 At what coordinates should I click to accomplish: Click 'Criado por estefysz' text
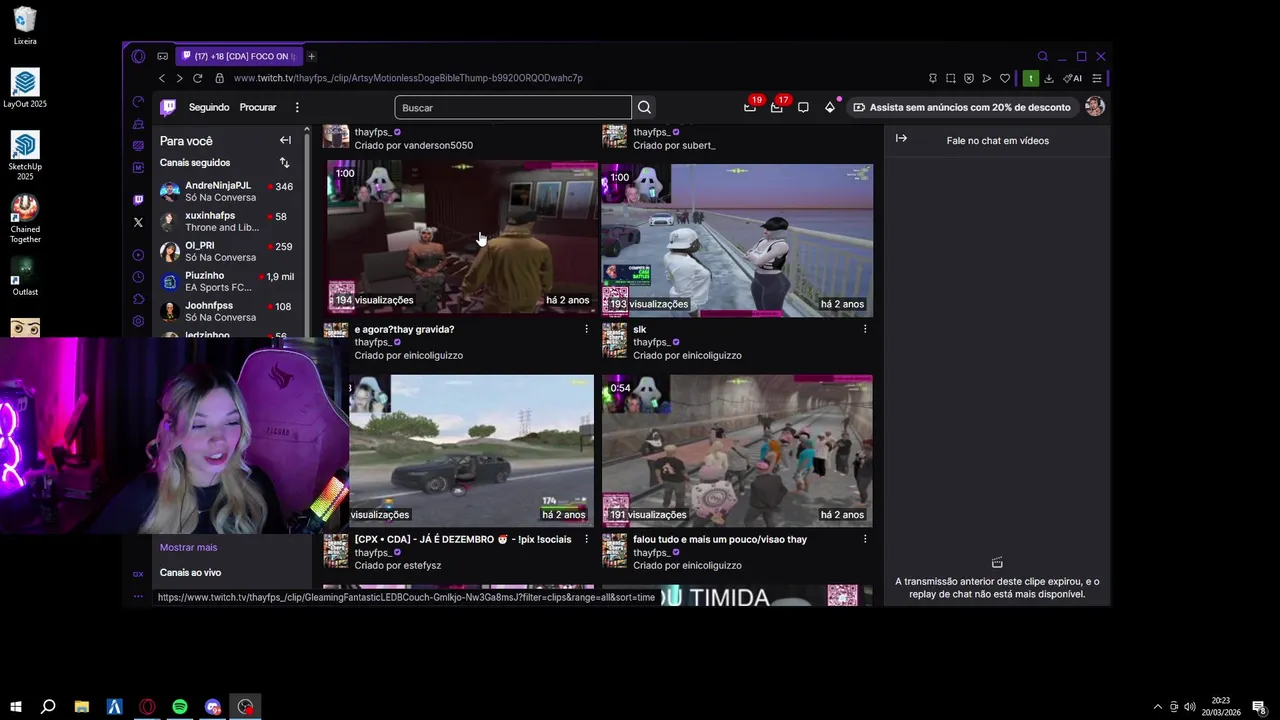click(x=398, y=565)
